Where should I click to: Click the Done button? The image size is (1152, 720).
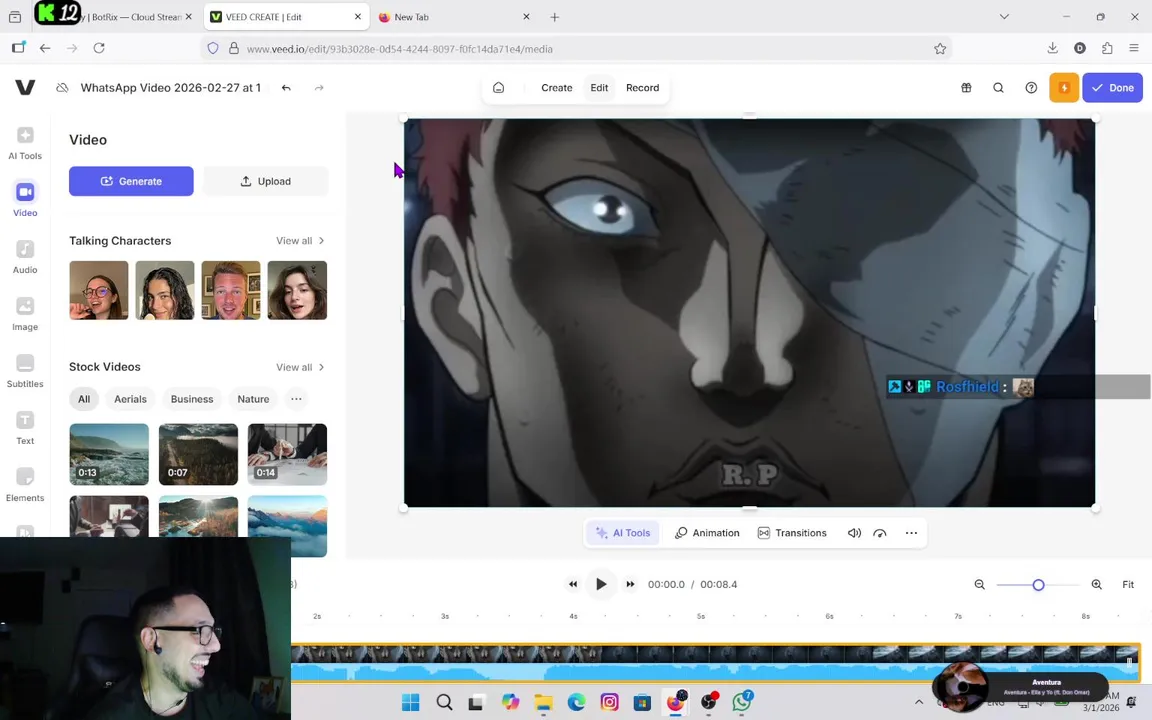click(x=1112, y=87)
